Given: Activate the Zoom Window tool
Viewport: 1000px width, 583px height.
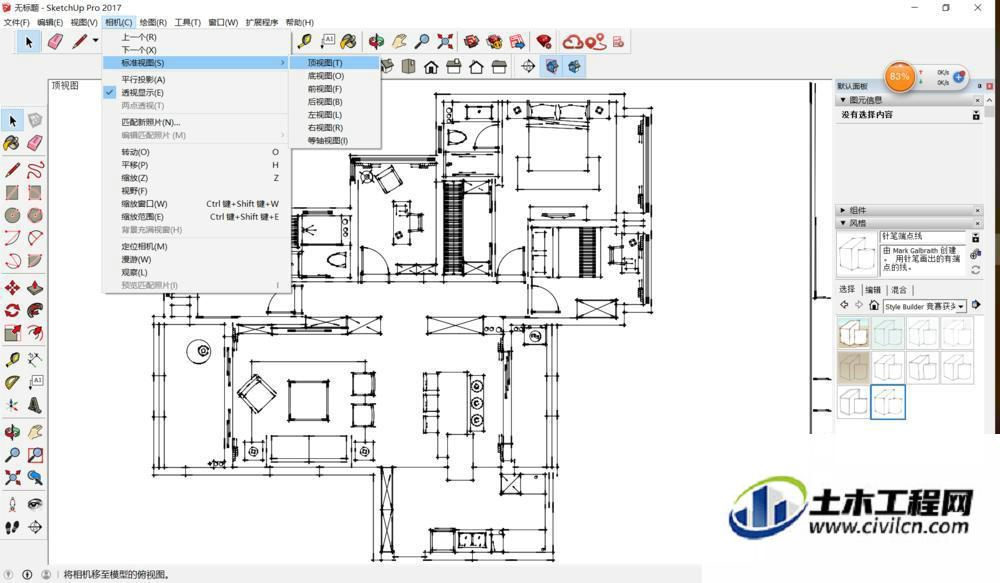Looking at the screenshot, I should 35,455.
